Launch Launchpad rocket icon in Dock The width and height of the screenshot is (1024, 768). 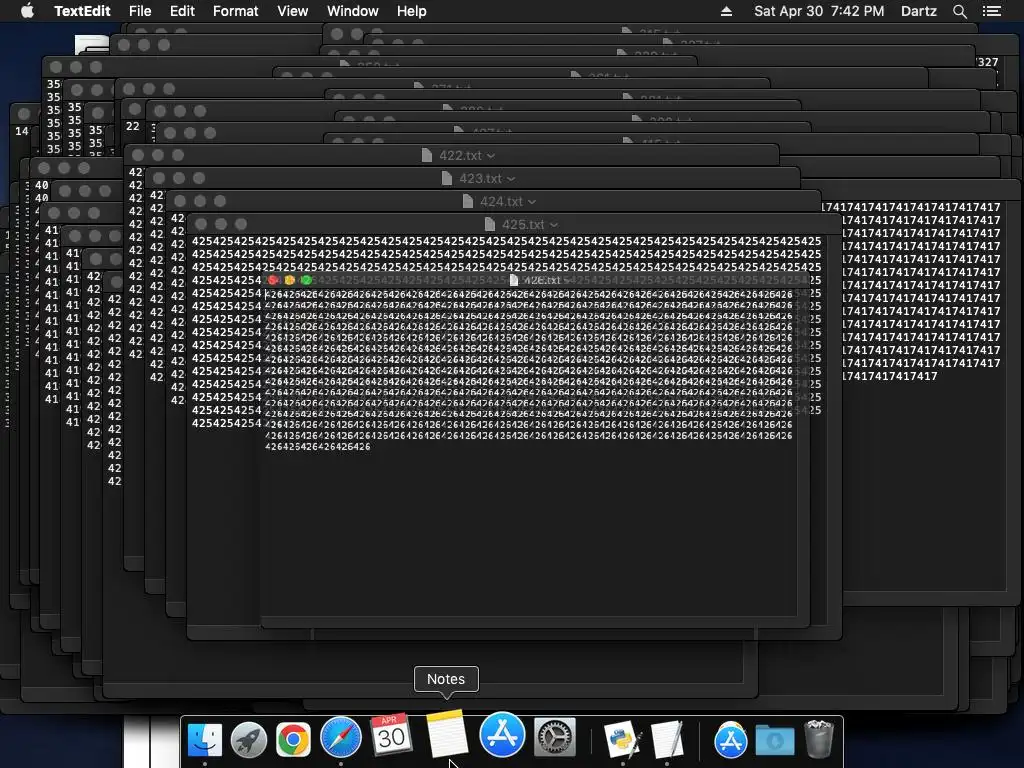[x=249, y=739]
